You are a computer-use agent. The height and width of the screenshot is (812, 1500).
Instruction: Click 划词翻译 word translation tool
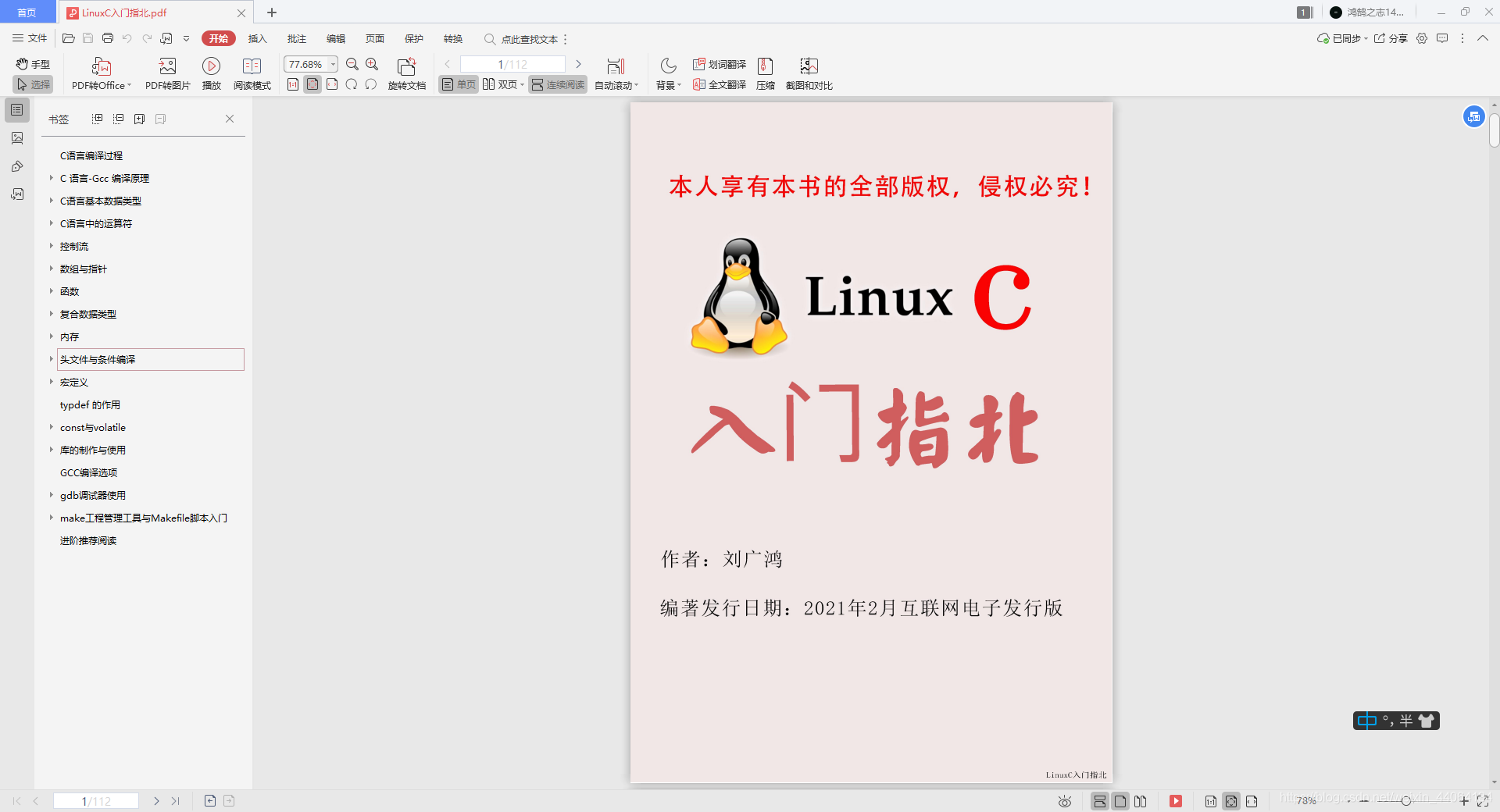click(x=720, y=64)
